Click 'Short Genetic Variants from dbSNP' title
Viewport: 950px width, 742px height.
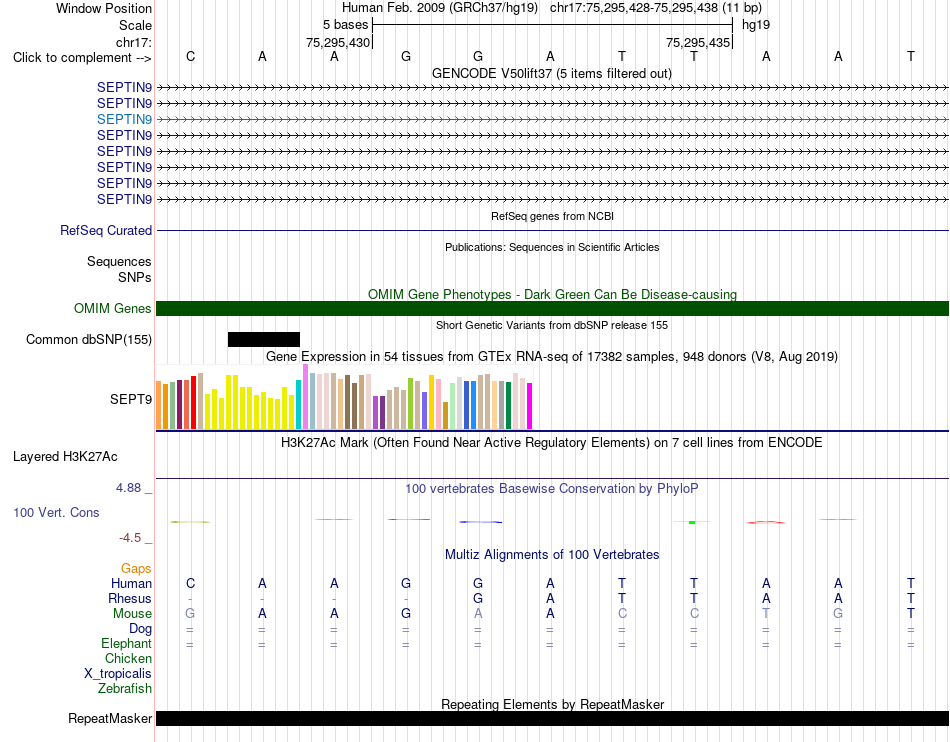(552, 325)
